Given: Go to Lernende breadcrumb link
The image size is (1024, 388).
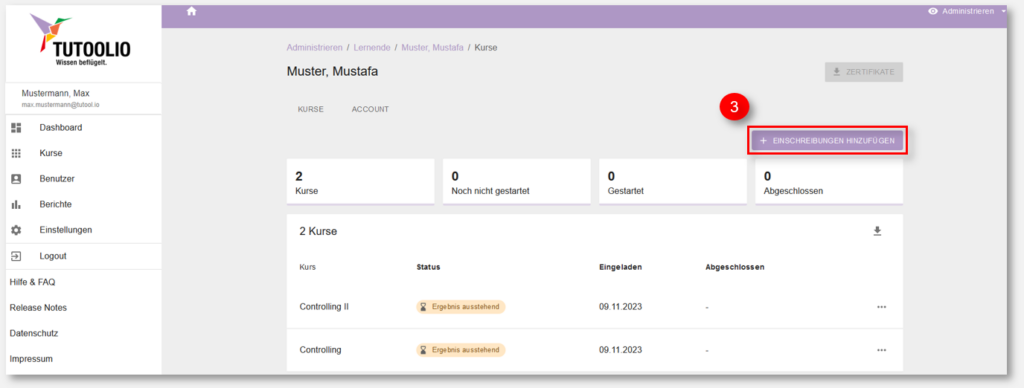Looking at the screenshot, I should coord(372,48).
